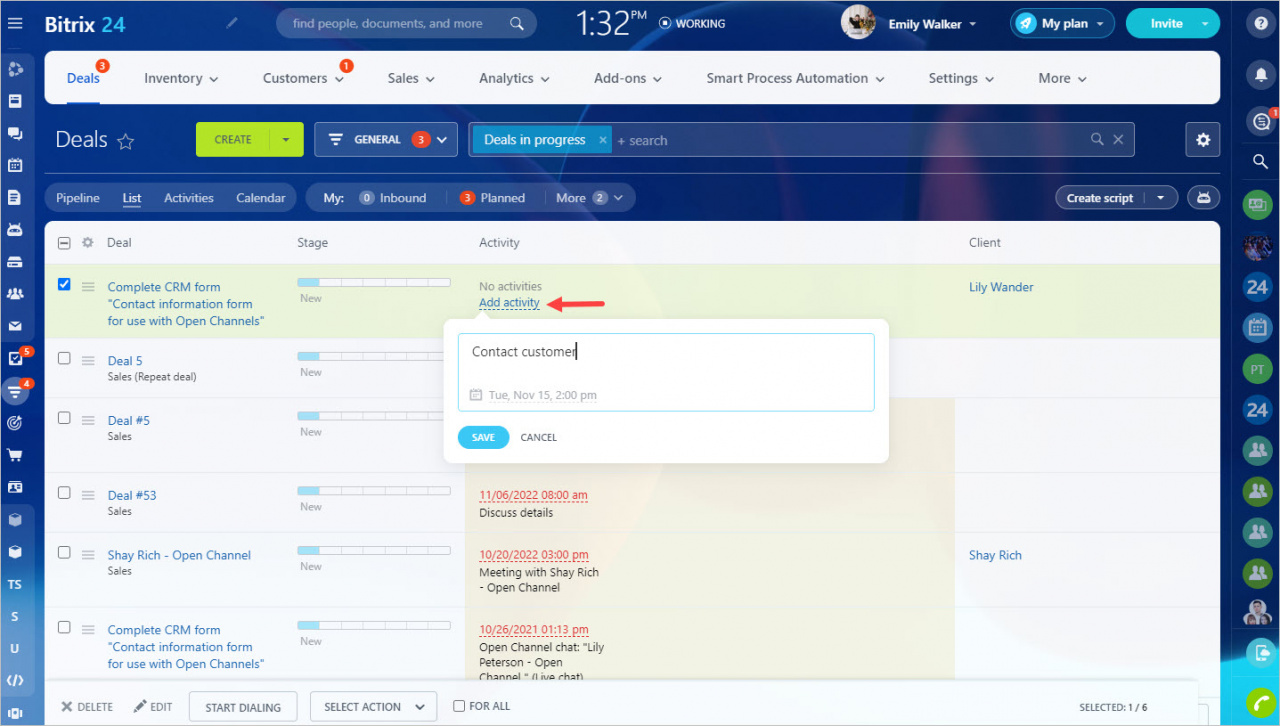Screen dimensions: 1280x726
Task: Click the search icon in right panel
Action: click(1262, 162)
